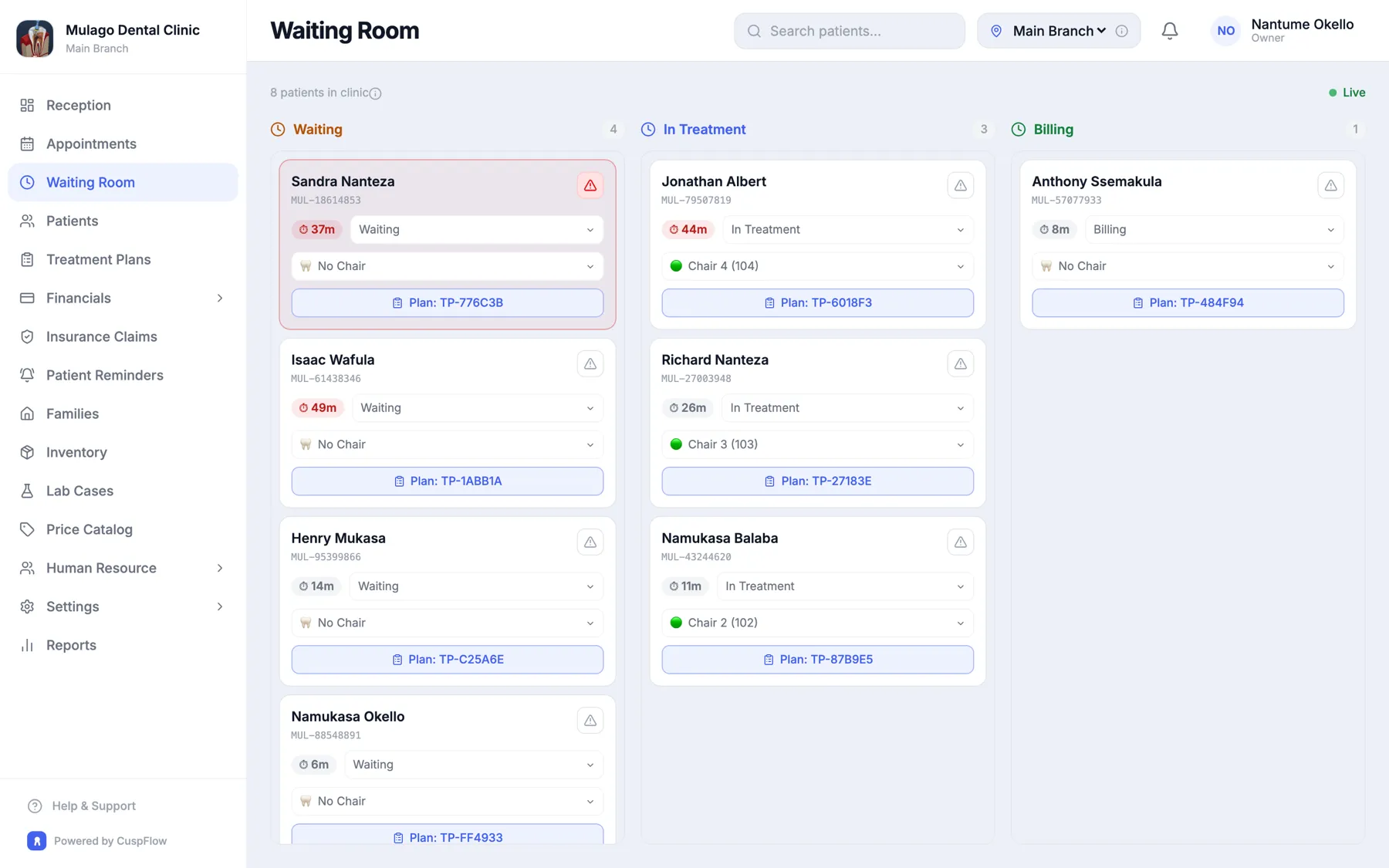Toggle the alert triangle on Jonathan Albert's card
The width and height of the screenshot is (1389, 868).
[960, 185]
